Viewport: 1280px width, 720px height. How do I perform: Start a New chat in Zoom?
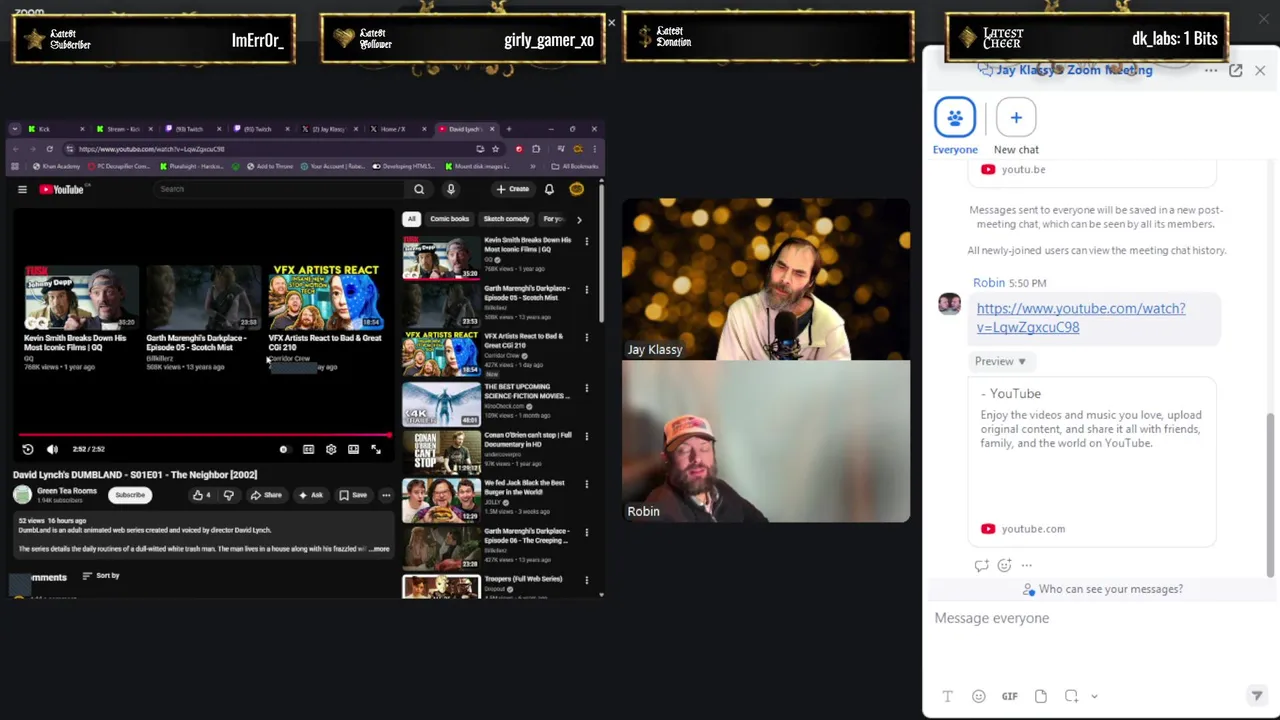1016,126
